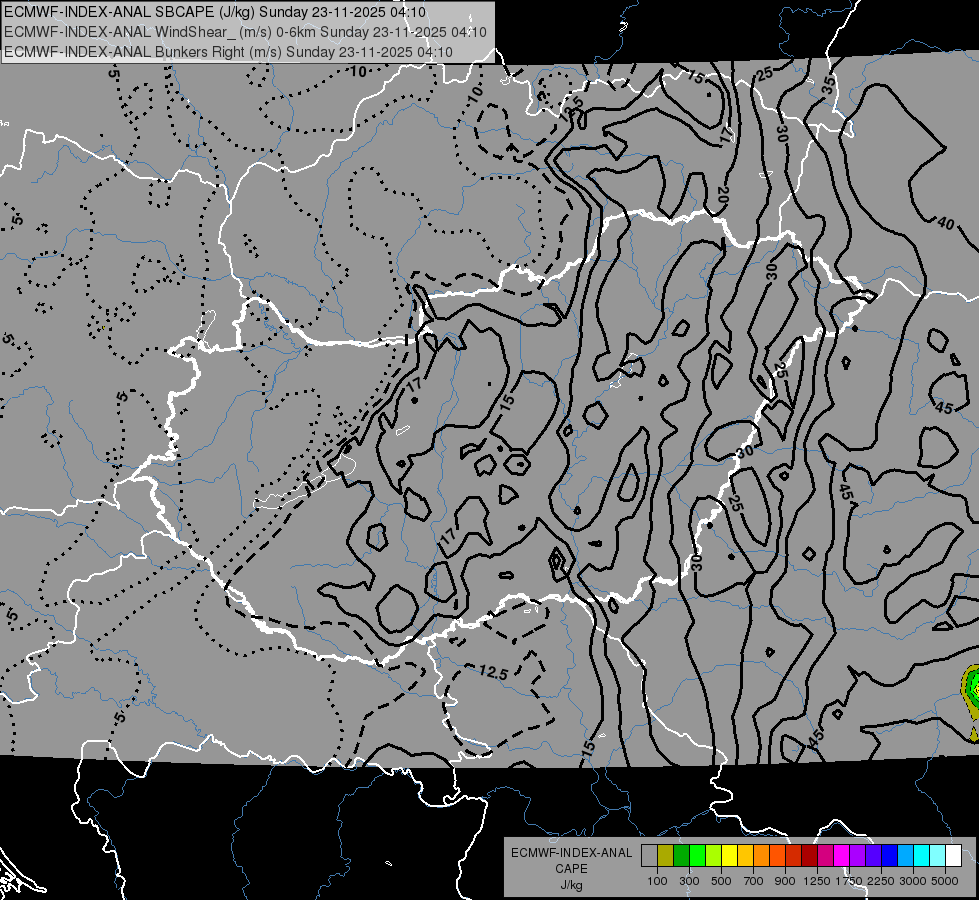979x900 pixels.
Task: Click the WindShear 0-6km header line
Action: click(245, 32)
